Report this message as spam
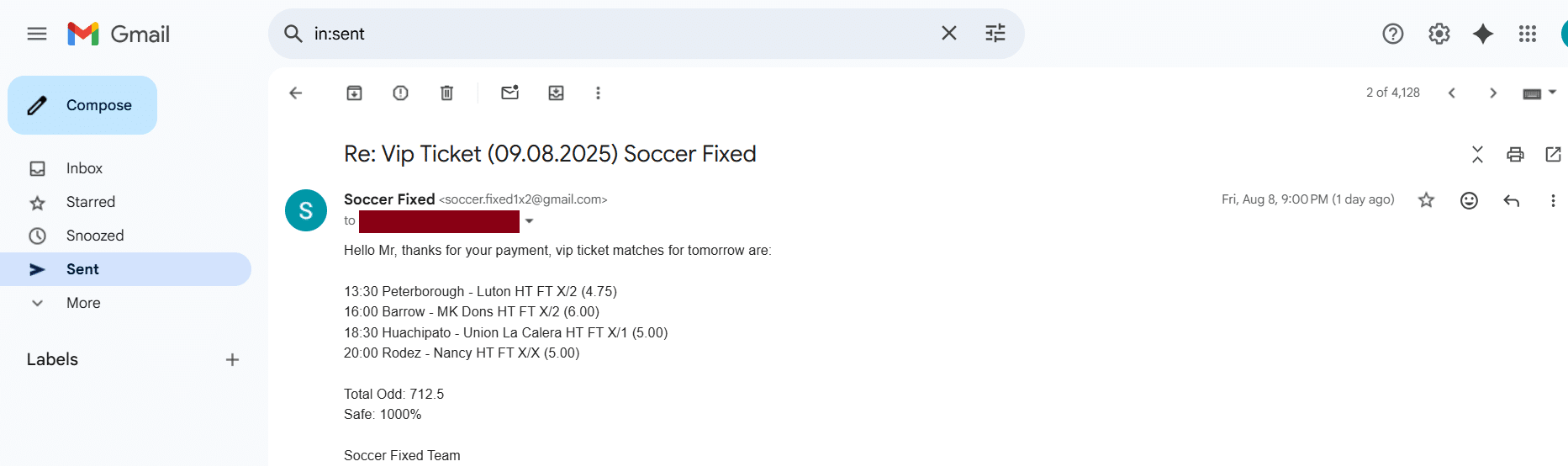Image resolution: width=1568 pixels, height=472 pixels. click(x=401, y=93)
